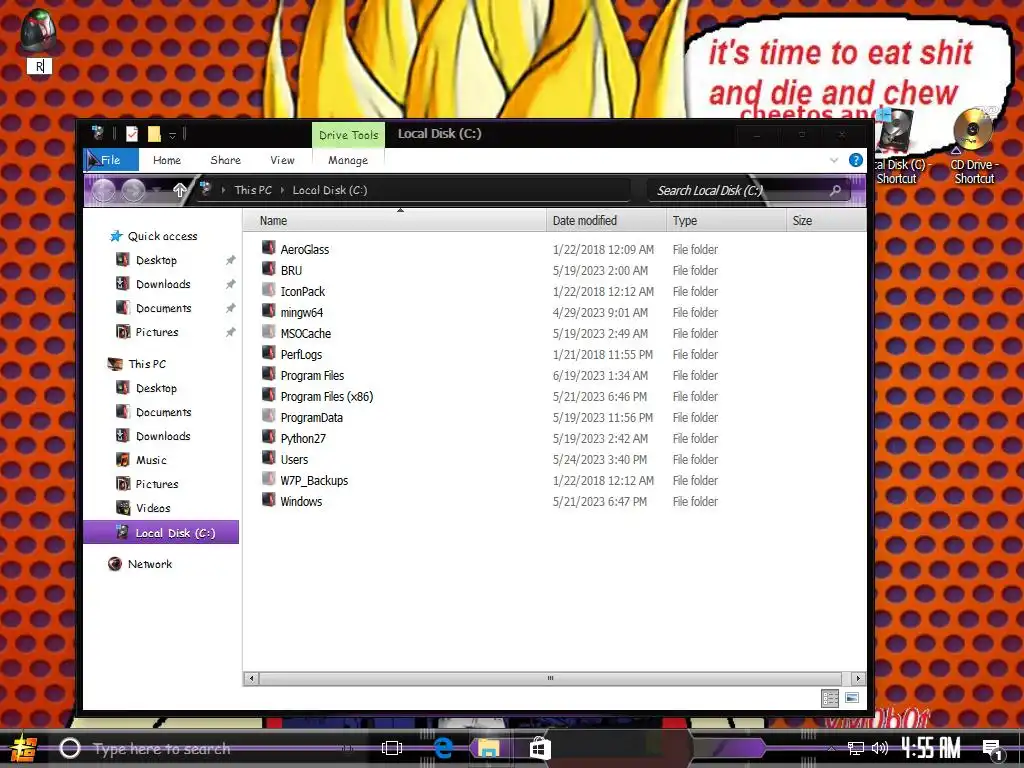Screen dimensions: 1024x768
Task: Open Quick access in navigation pane
Action: (x=162, y=236)
